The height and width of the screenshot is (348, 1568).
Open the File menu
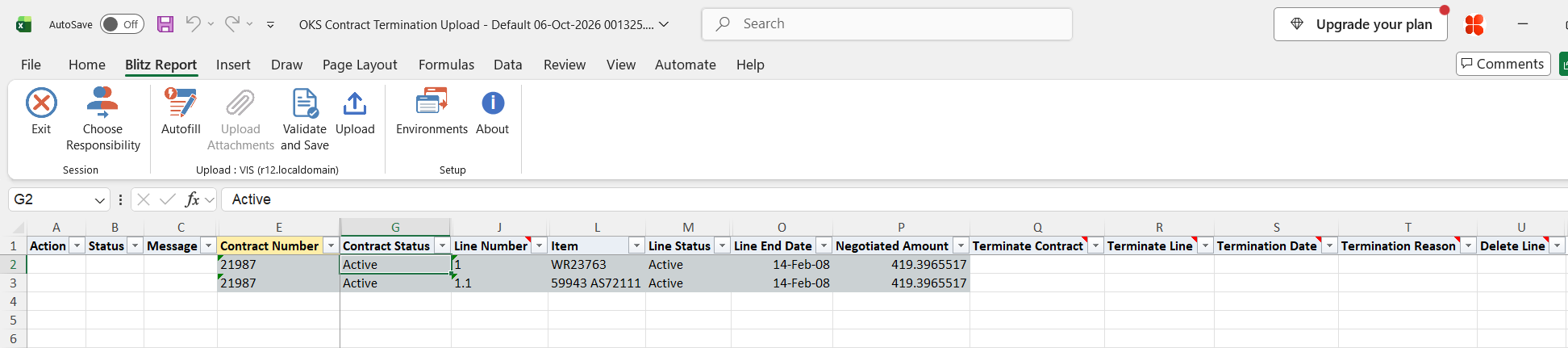pyautogui.click(x=31, y=65)
